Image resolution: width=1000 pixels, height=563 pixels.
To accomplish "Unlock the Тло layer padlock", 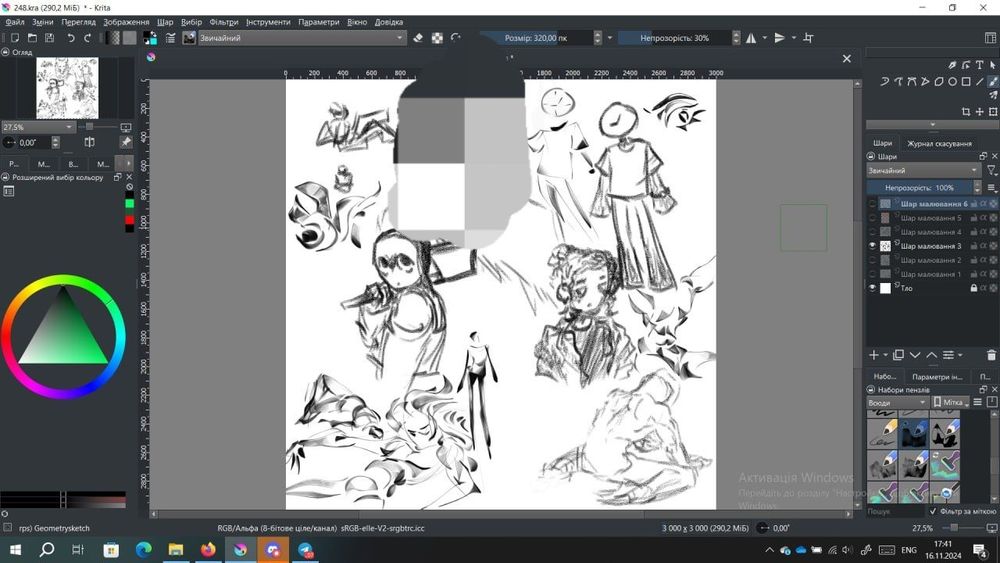I will pyautogui.click(x=973, y=288).
